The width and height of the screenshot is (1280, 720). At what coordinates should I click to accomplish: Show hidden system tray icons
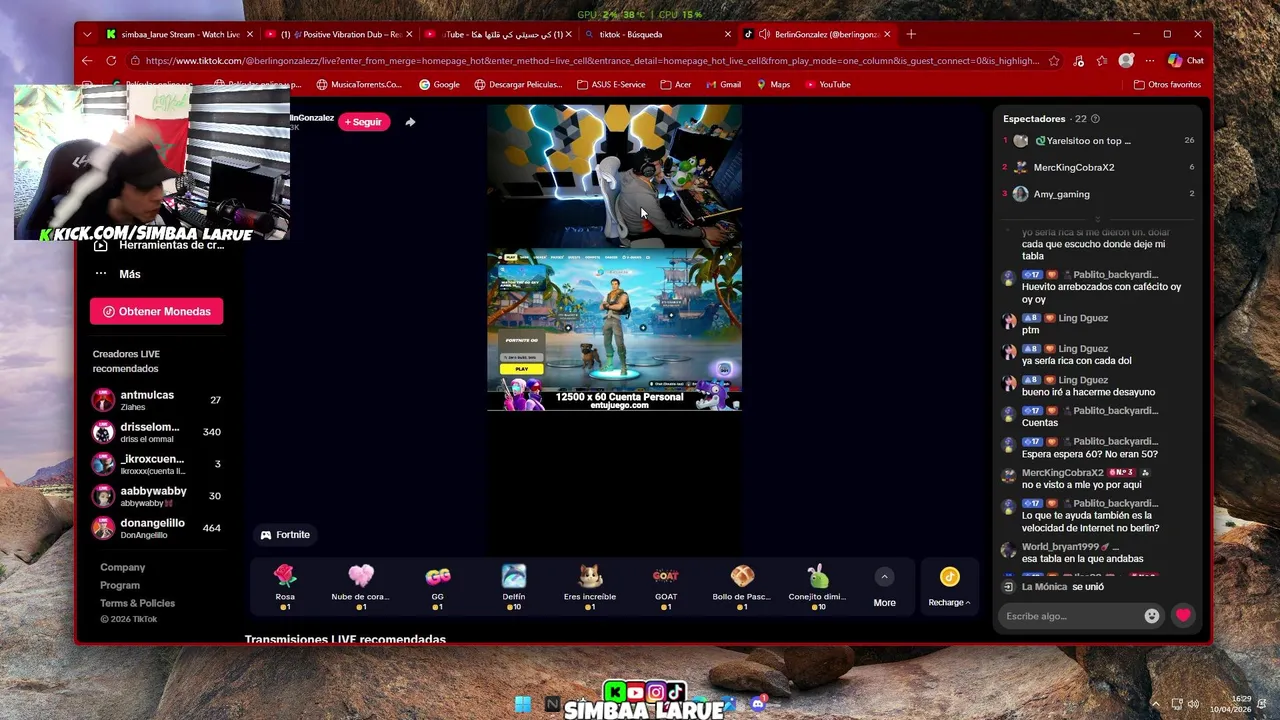click(x=1155, y=704)
